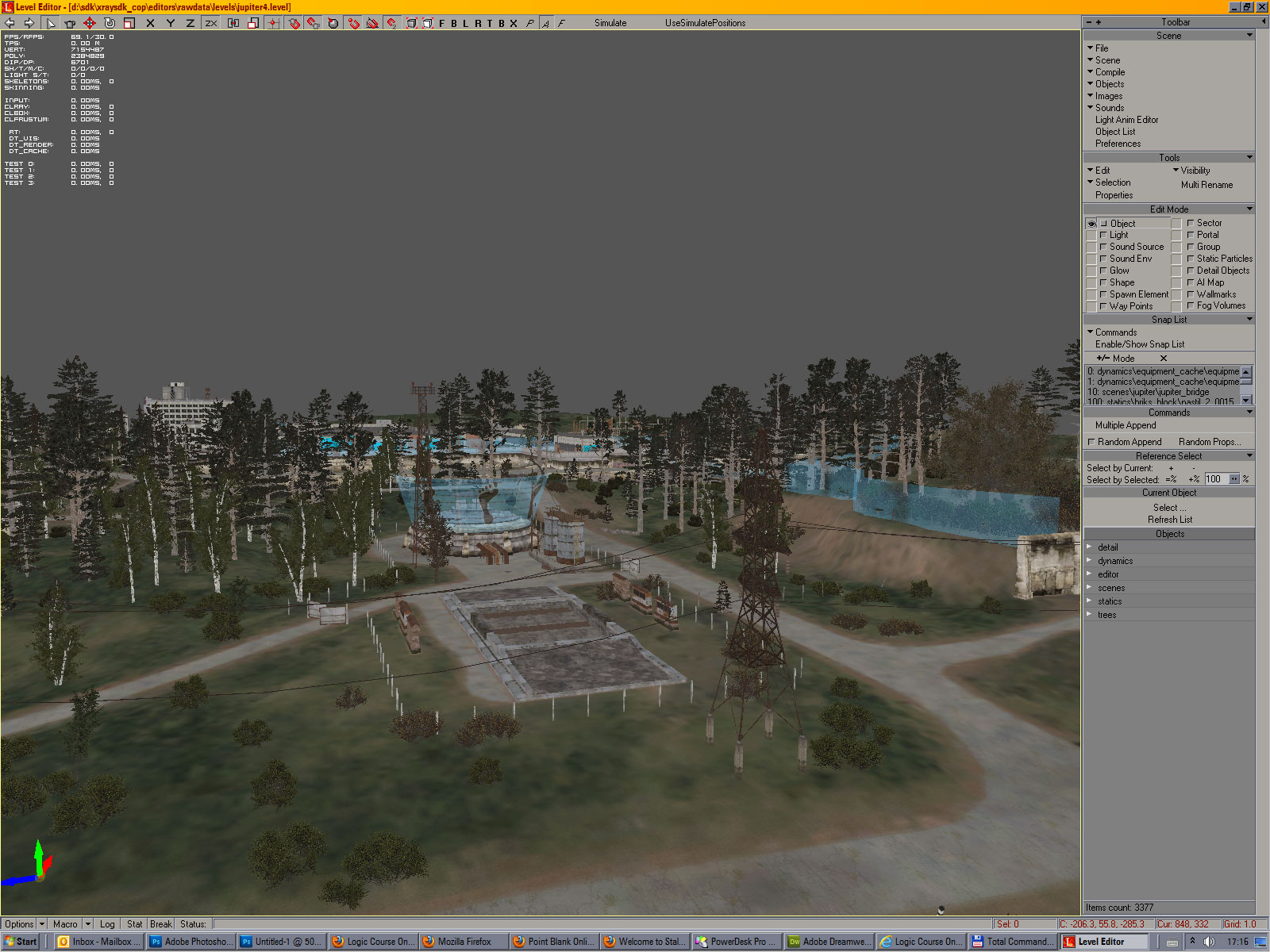The width and height of the screenshot is (1270, 952).
Task: Collapse the Edit Mode panel header
Action: pyautogui.click(x=1169, y=209)
